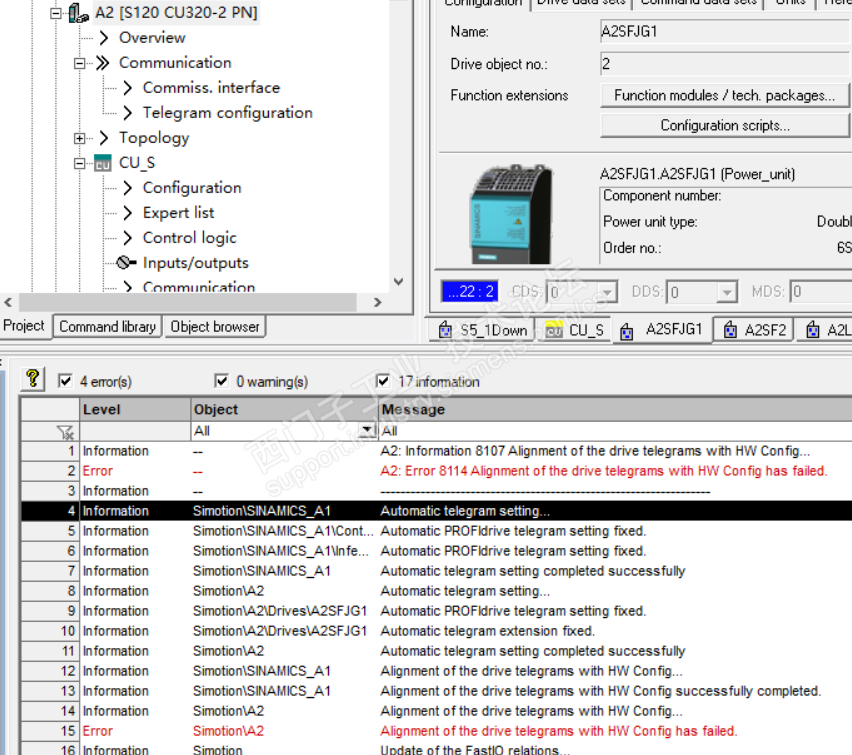Click Configuration scripts button
This screenshot has width=852, height=755.
724,126
